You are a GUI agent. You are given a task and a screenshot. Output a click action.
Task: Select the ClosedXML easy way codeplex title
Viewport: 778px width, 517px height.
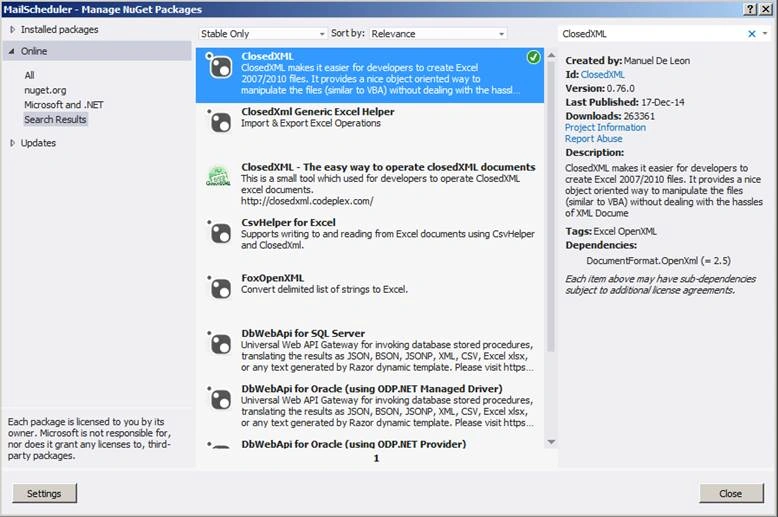pos(388,167)
